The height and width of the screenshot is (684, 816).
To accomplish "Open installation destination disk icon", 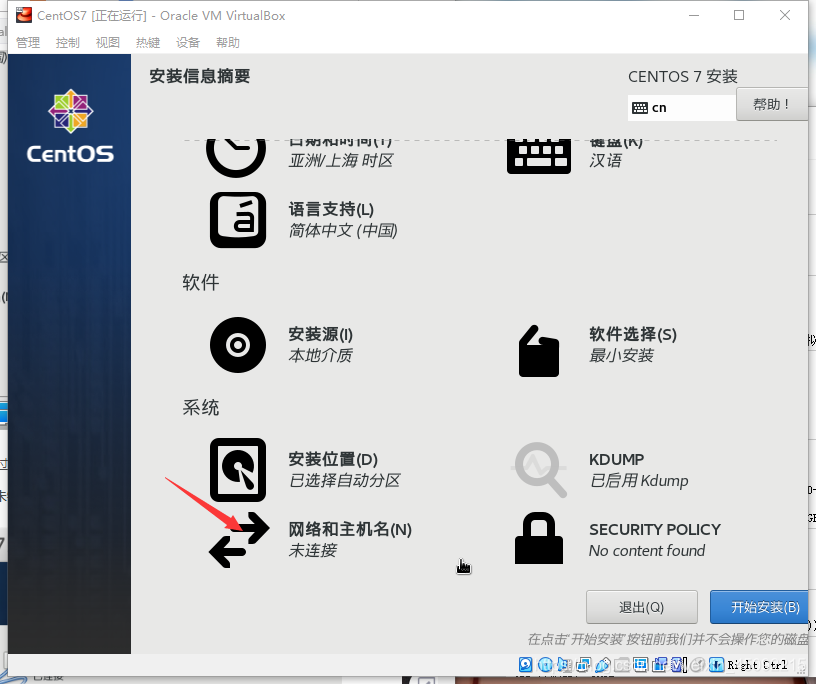I will (x=238, y=470).
